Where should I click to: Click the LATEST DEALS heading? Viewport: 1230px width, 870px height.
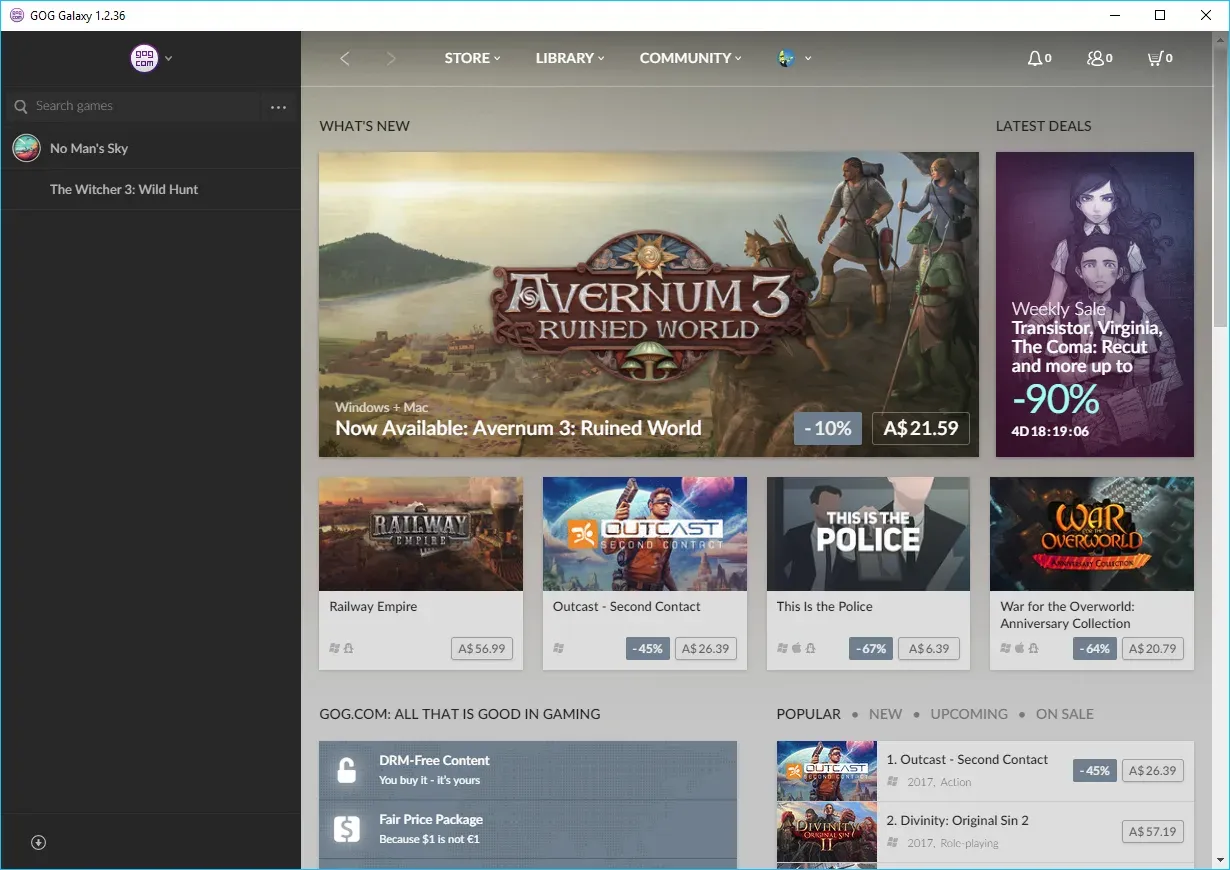(x=1044, y=126)
